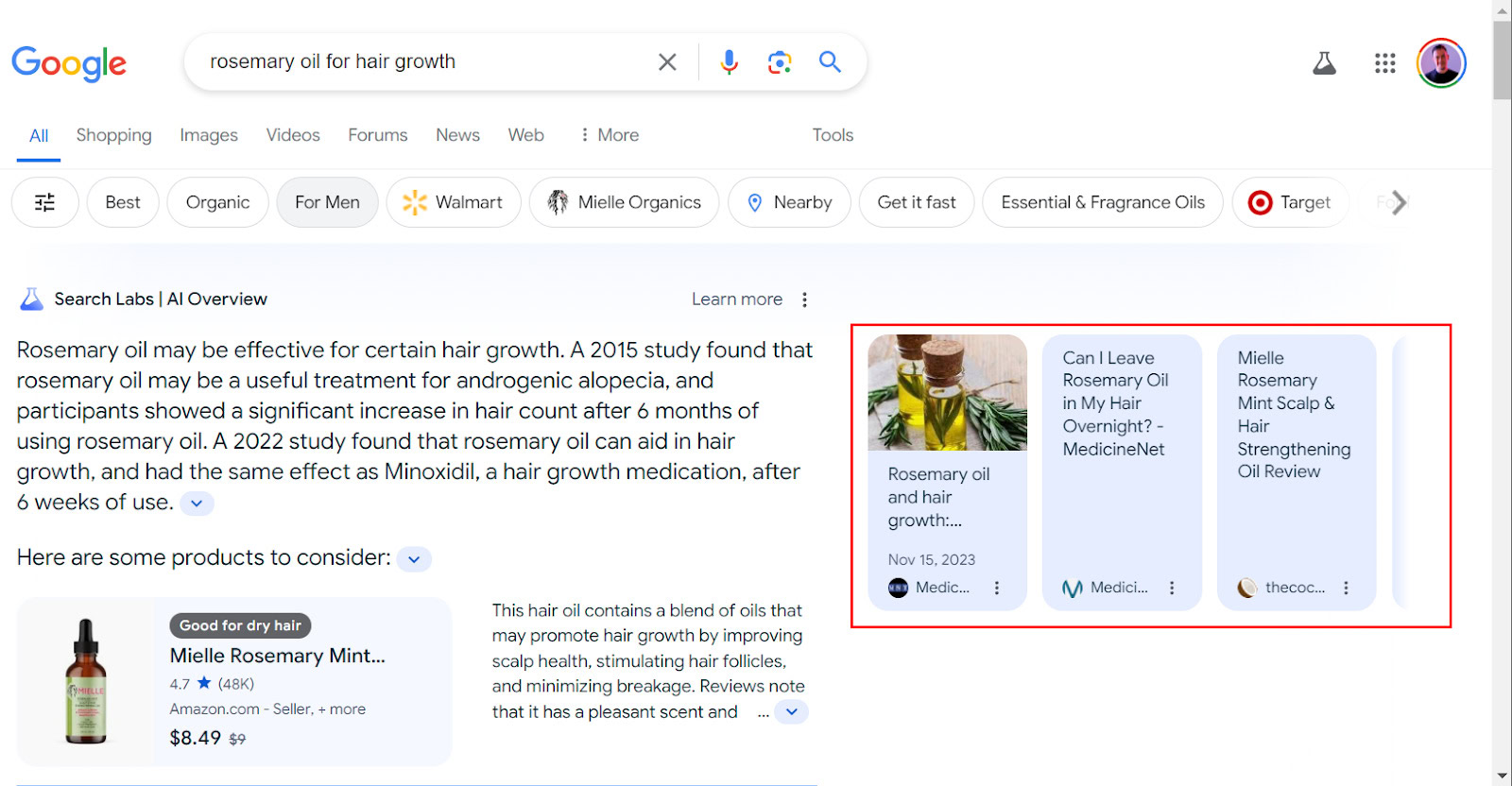Start voice search with microphone icon
Viewport: 1512px width, 786px height.
click(x=729, y=62)
